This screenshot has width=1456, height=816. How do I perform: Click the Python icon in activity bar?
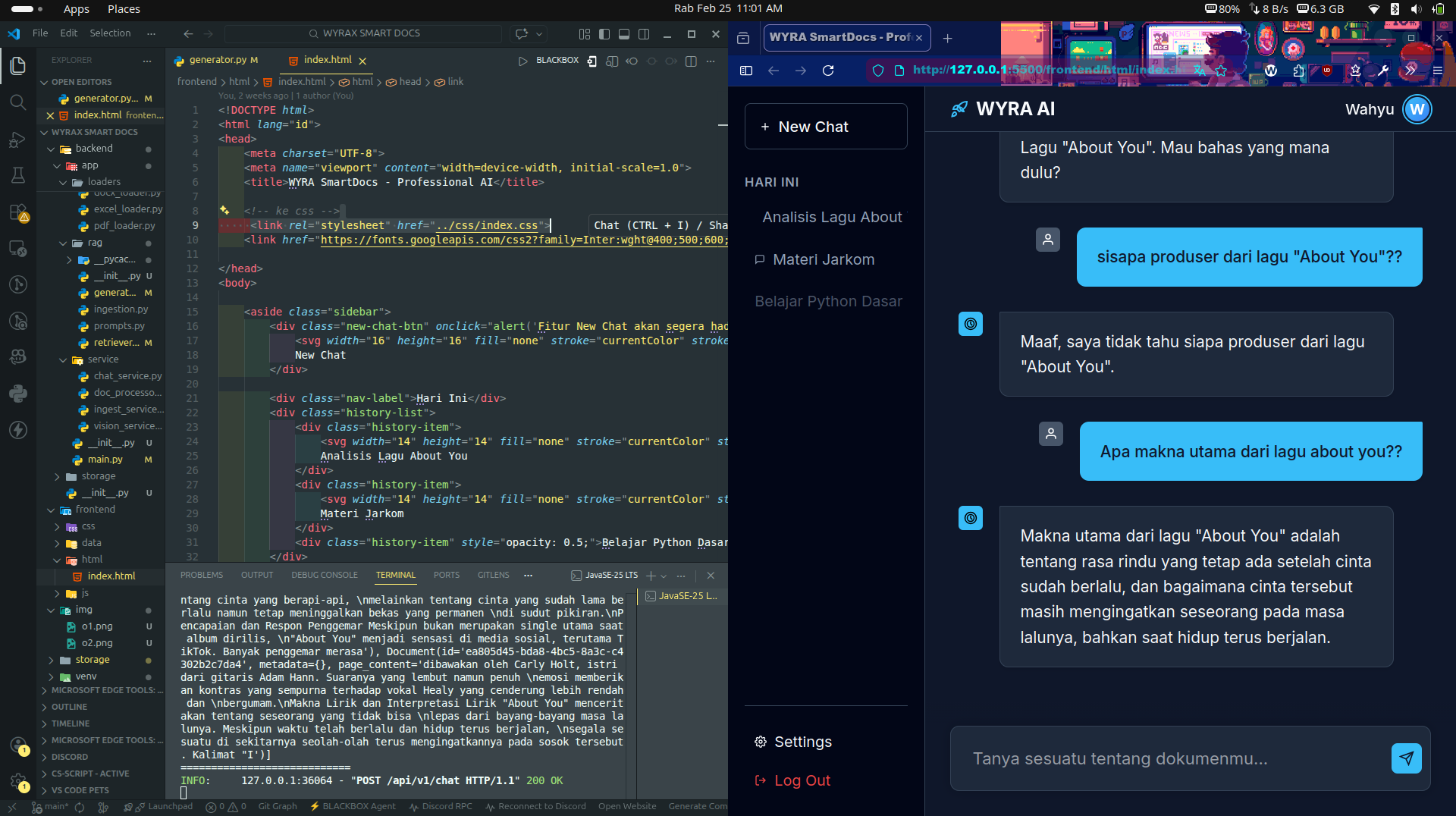pyautogui.click(x=18, y=393)
